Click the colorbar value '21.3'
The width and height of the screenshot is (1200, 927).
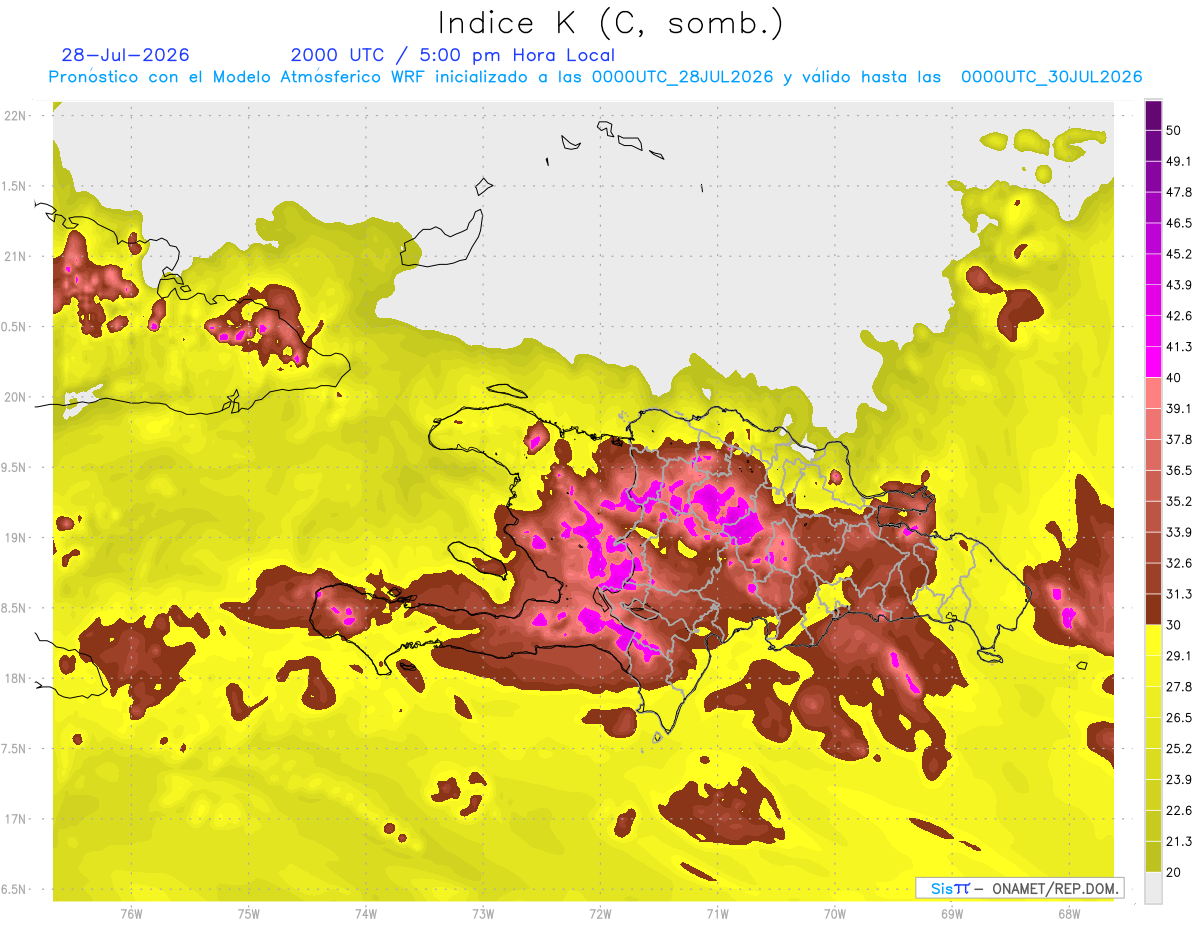pos(1179,842)
